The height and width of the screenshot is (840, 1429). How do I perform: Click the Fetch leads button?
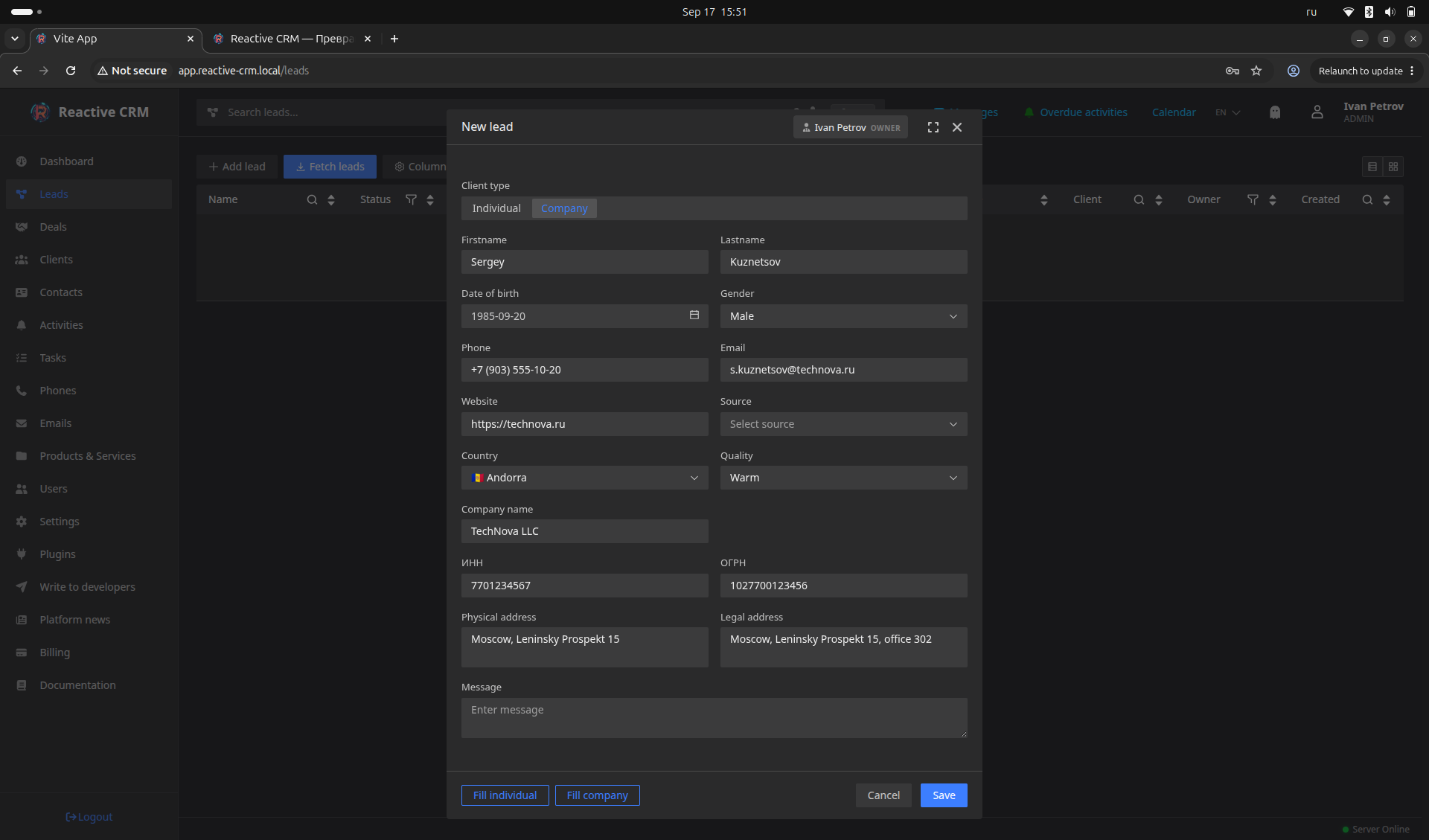(x=330, y=167)
